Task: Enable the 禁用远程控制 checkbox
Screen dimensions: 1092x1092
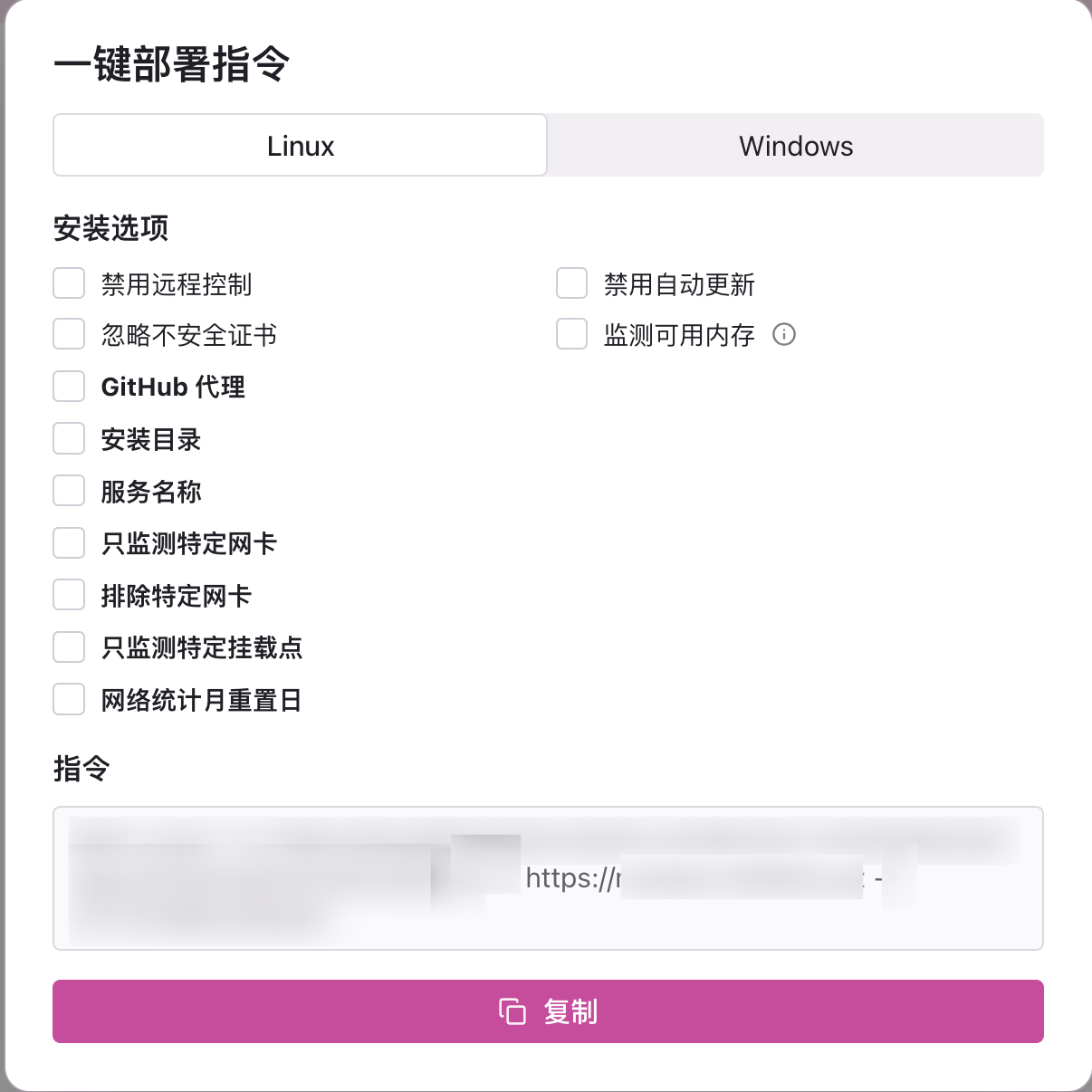Action: pyautogui.click(x=69, y=283)
